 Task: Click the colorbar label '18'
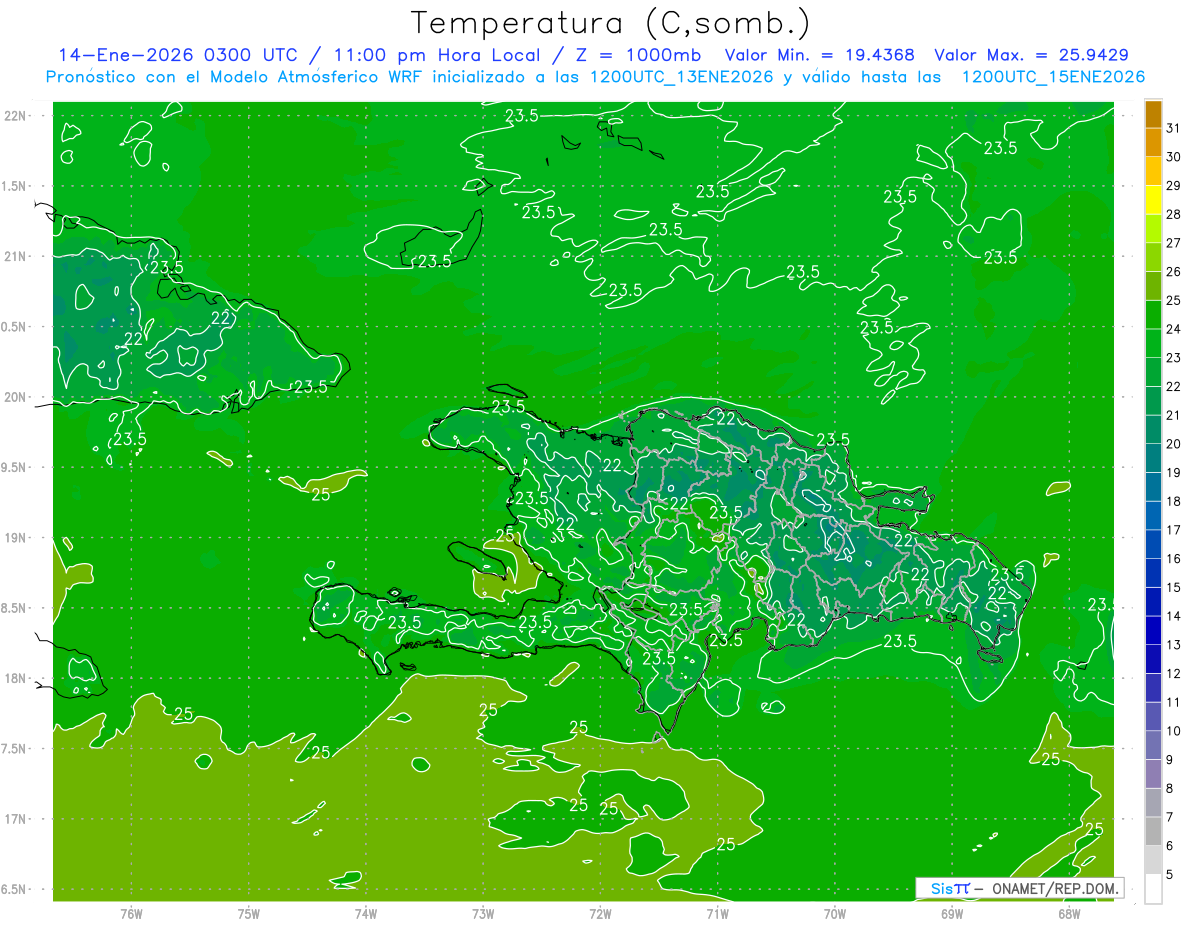pyautogui.click(x=1173, y=501)
